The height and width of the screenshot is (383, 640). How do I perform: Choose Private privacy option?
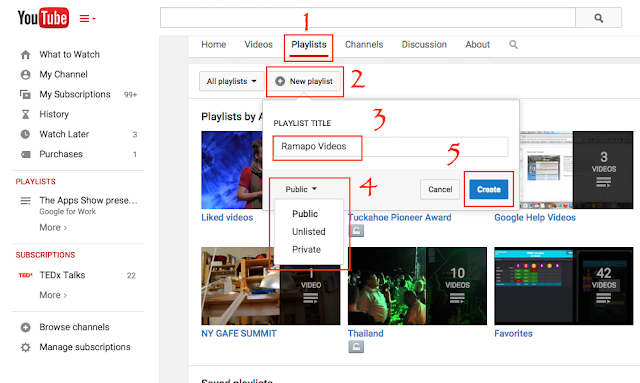tap(307, 249)
